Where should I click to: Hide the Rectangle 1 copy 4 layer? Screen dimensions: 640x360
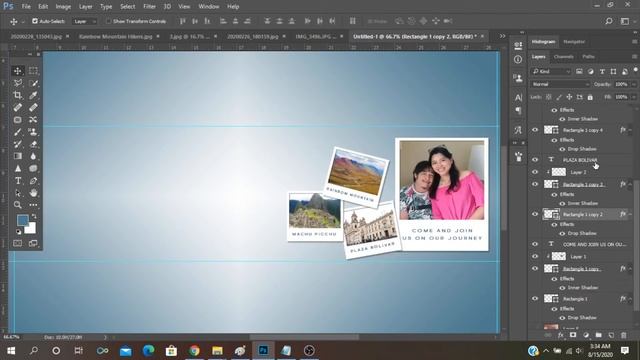(535, 130)
